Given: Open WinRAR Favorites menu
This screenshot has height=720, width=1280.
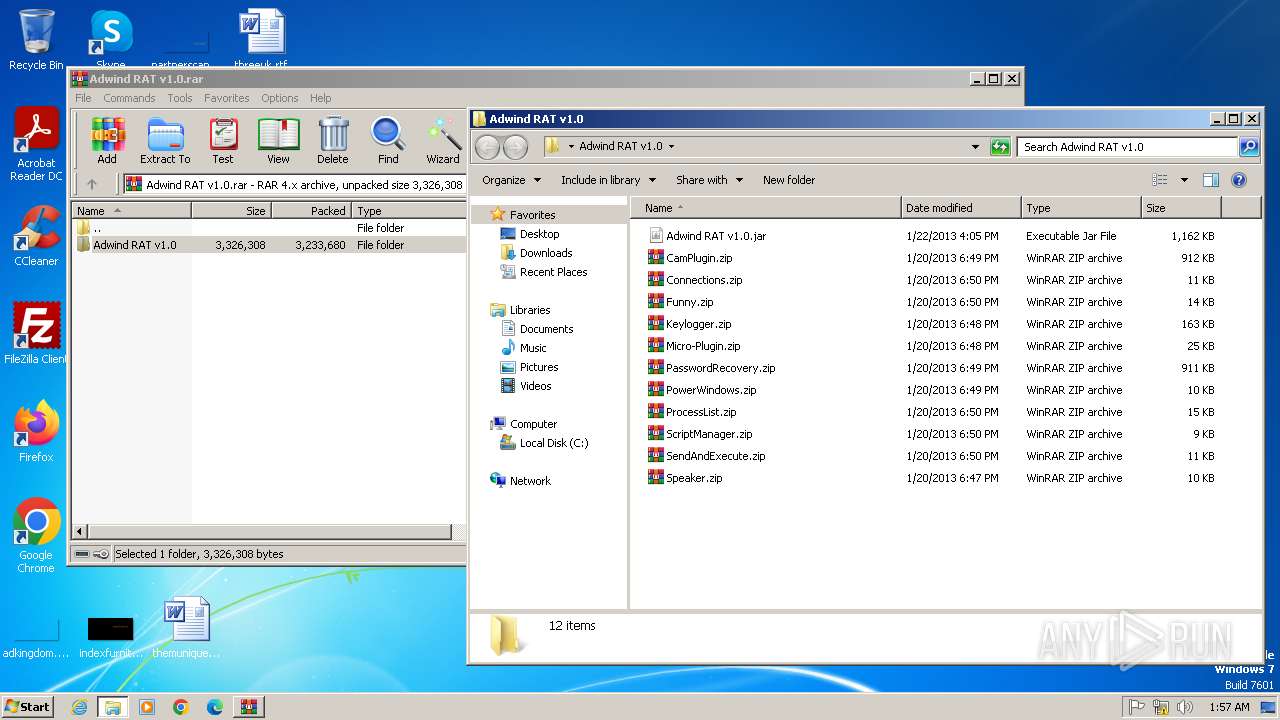Looking at the screenshot, I should pyautogui.click(x=227, y=98).
